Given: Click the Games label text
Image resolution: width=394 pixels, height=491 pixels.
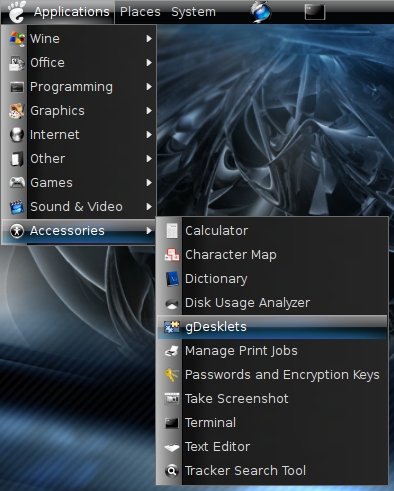Looking at the screenshot, I should tap(51, 183).
